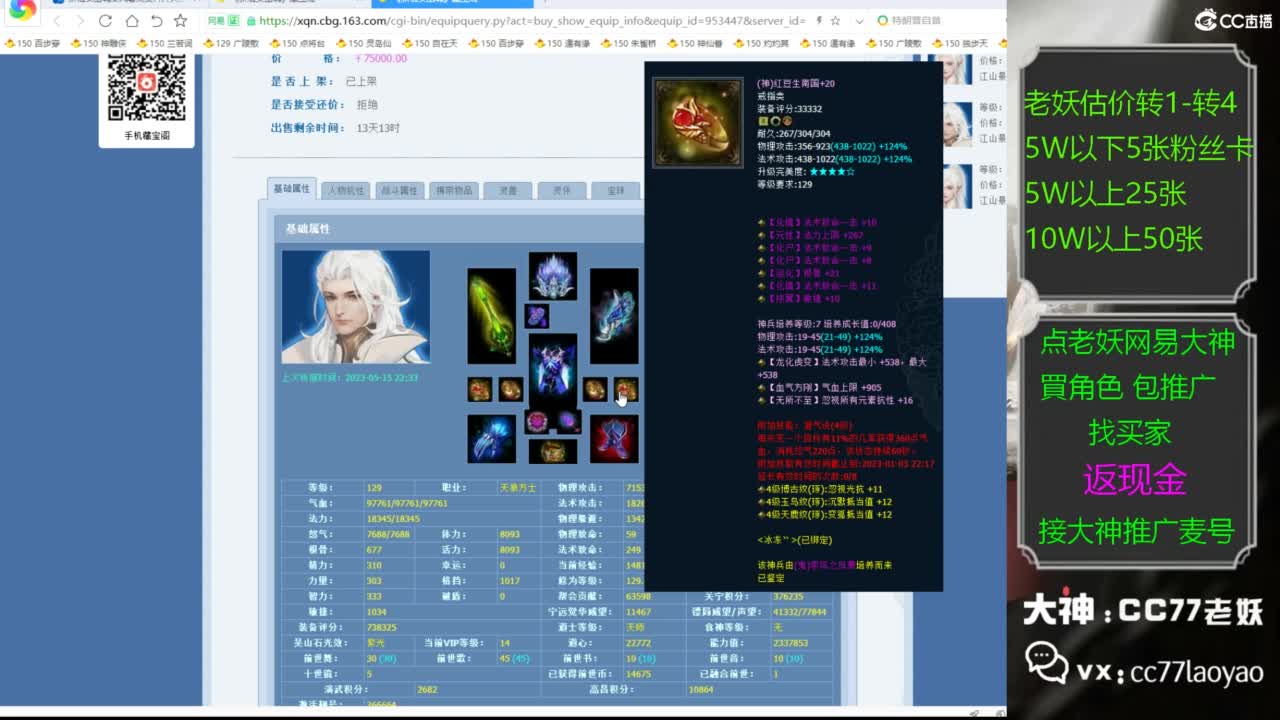The width and height of the screenshot is (1280, 720).
Task: Click the 红豆生南国 ring icon in item tooltip
Action: (x=697, y=120)
